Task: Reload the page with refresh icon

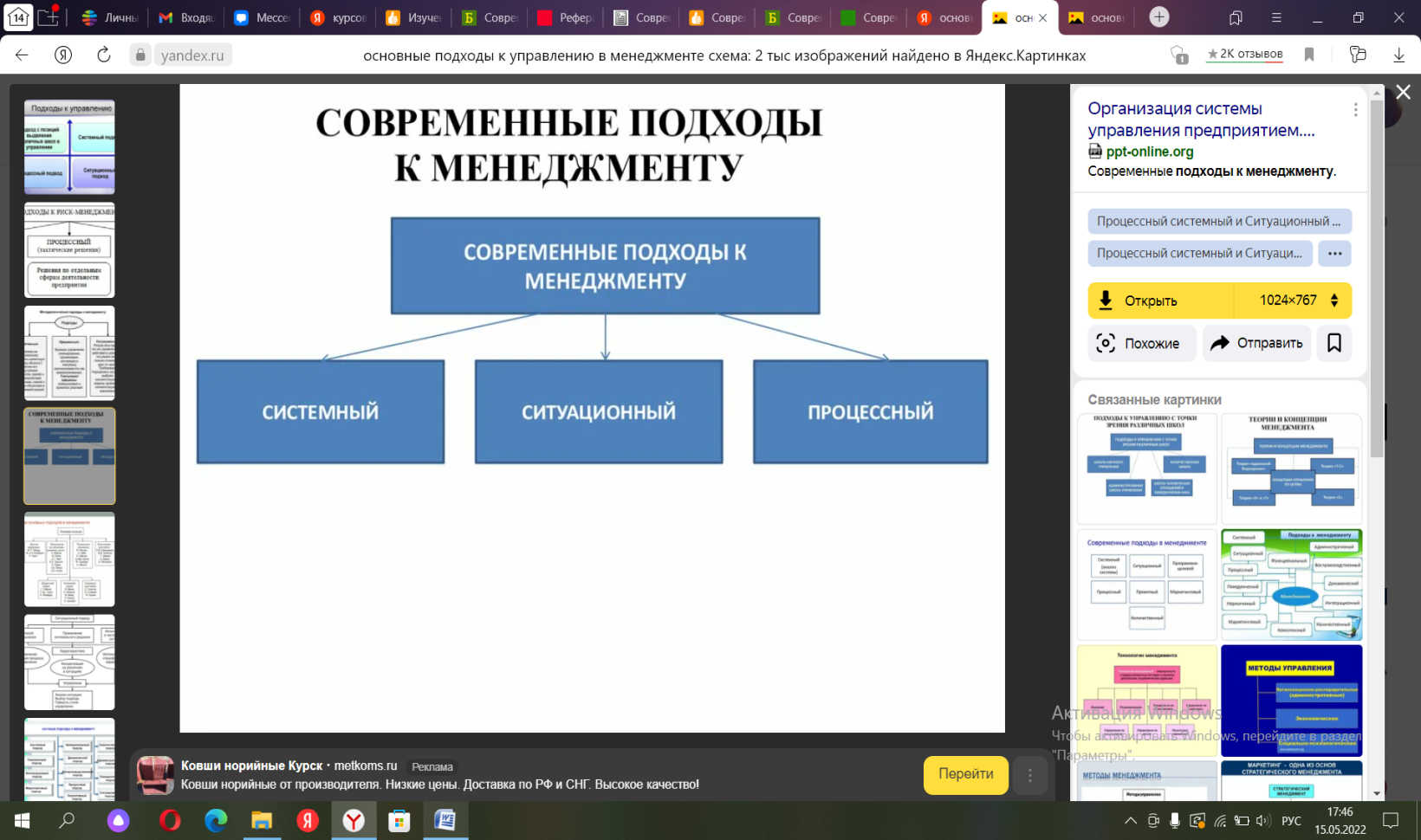Action: point(103,55)
